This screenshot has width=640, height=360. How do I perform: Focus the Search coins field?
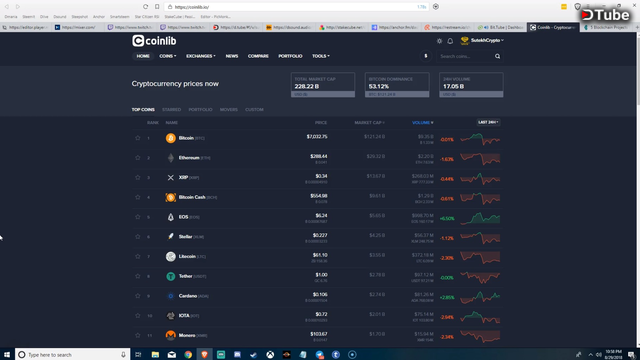coord(465,56)
